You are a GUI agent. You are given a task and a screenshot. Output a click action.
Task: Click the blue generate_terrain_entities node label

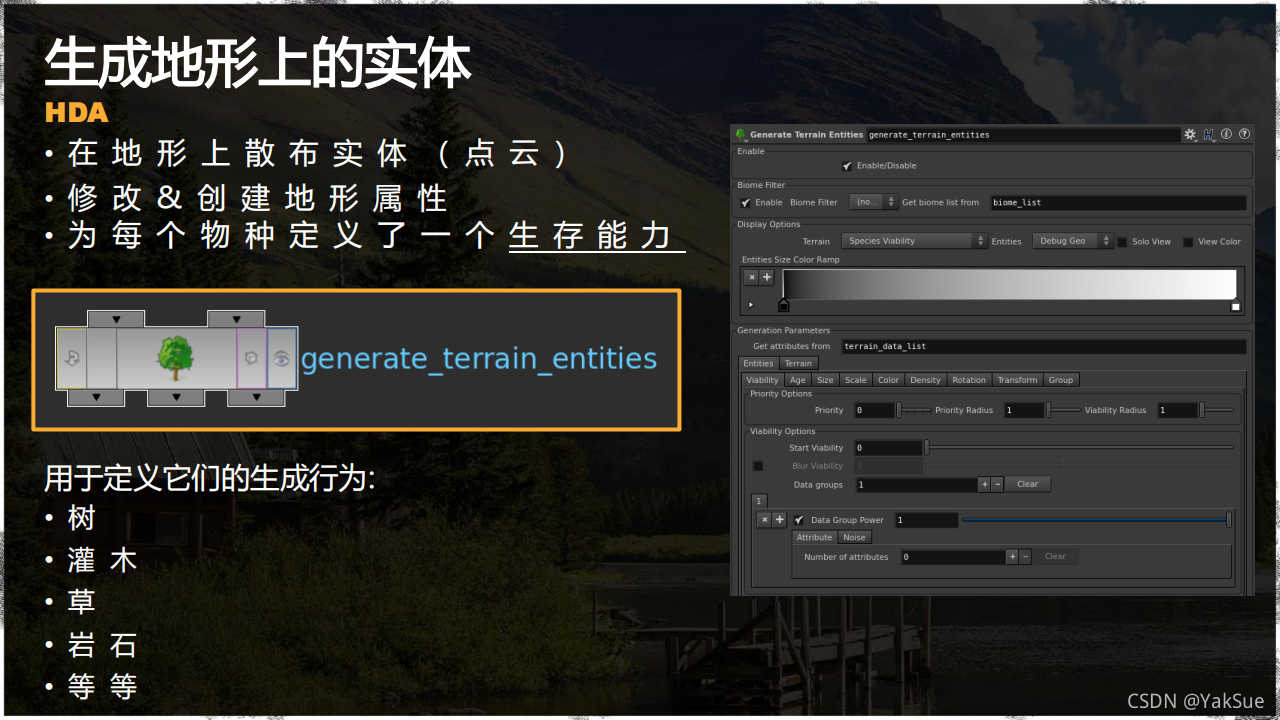click(479, 358)
